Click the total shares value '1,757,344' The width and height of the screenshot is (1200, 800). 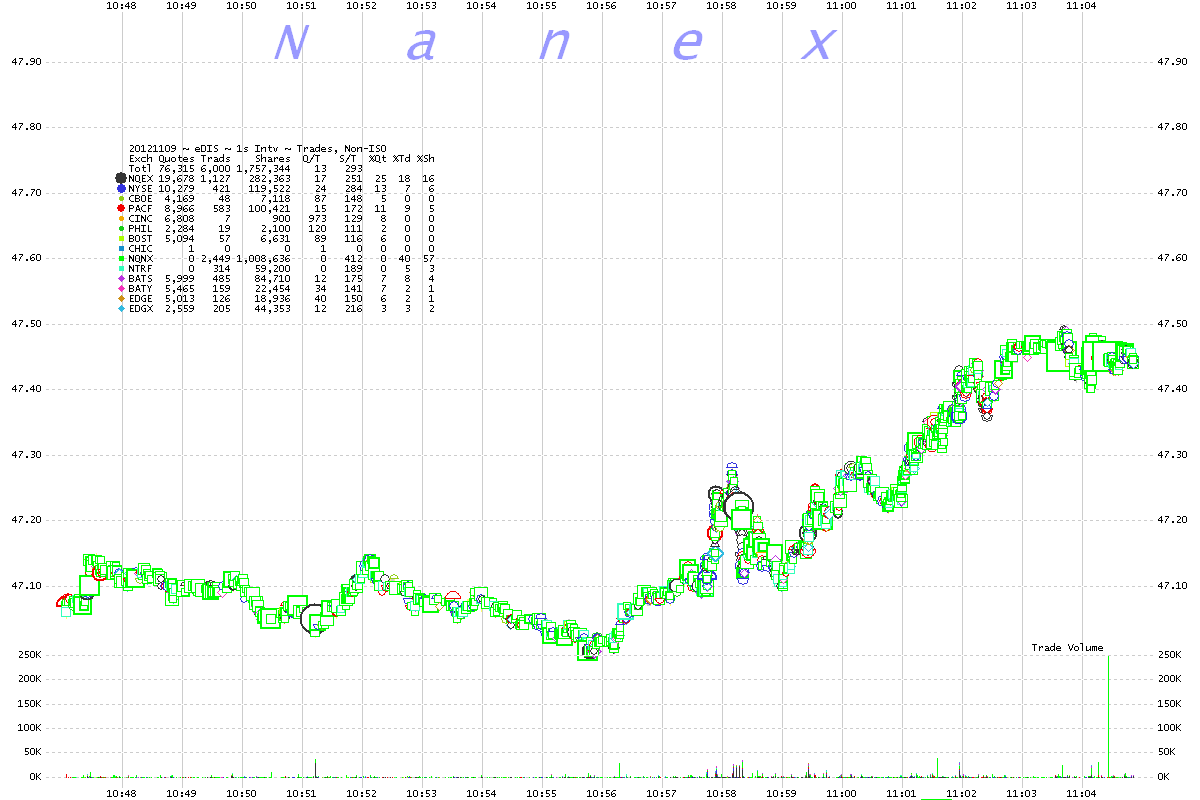click(264, 168)
